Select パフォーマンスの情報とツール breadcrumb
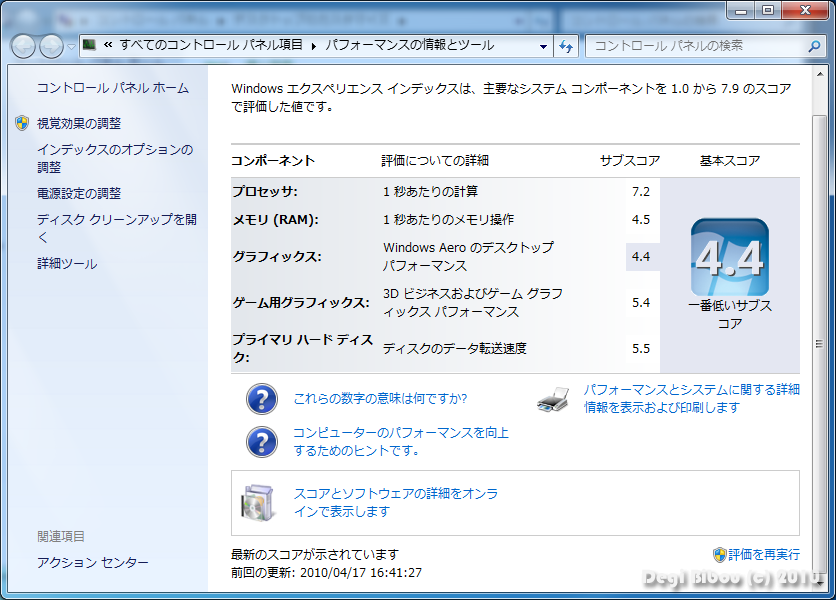The image size is (836, 600). pos(409,45)
